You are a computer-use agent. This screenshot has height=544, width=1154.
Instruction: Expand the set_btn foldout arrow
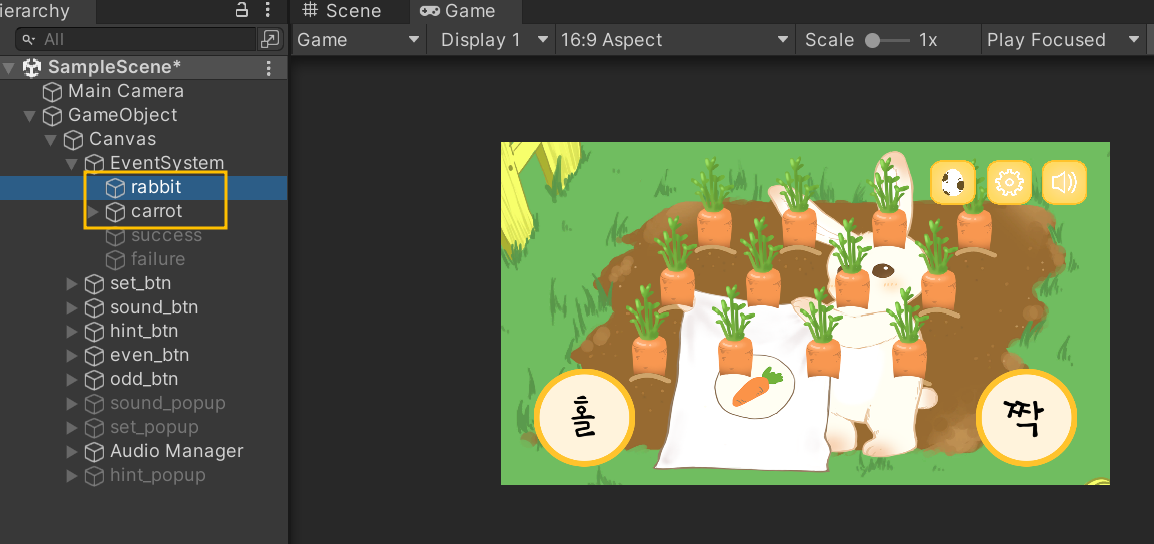coord(71,283)
